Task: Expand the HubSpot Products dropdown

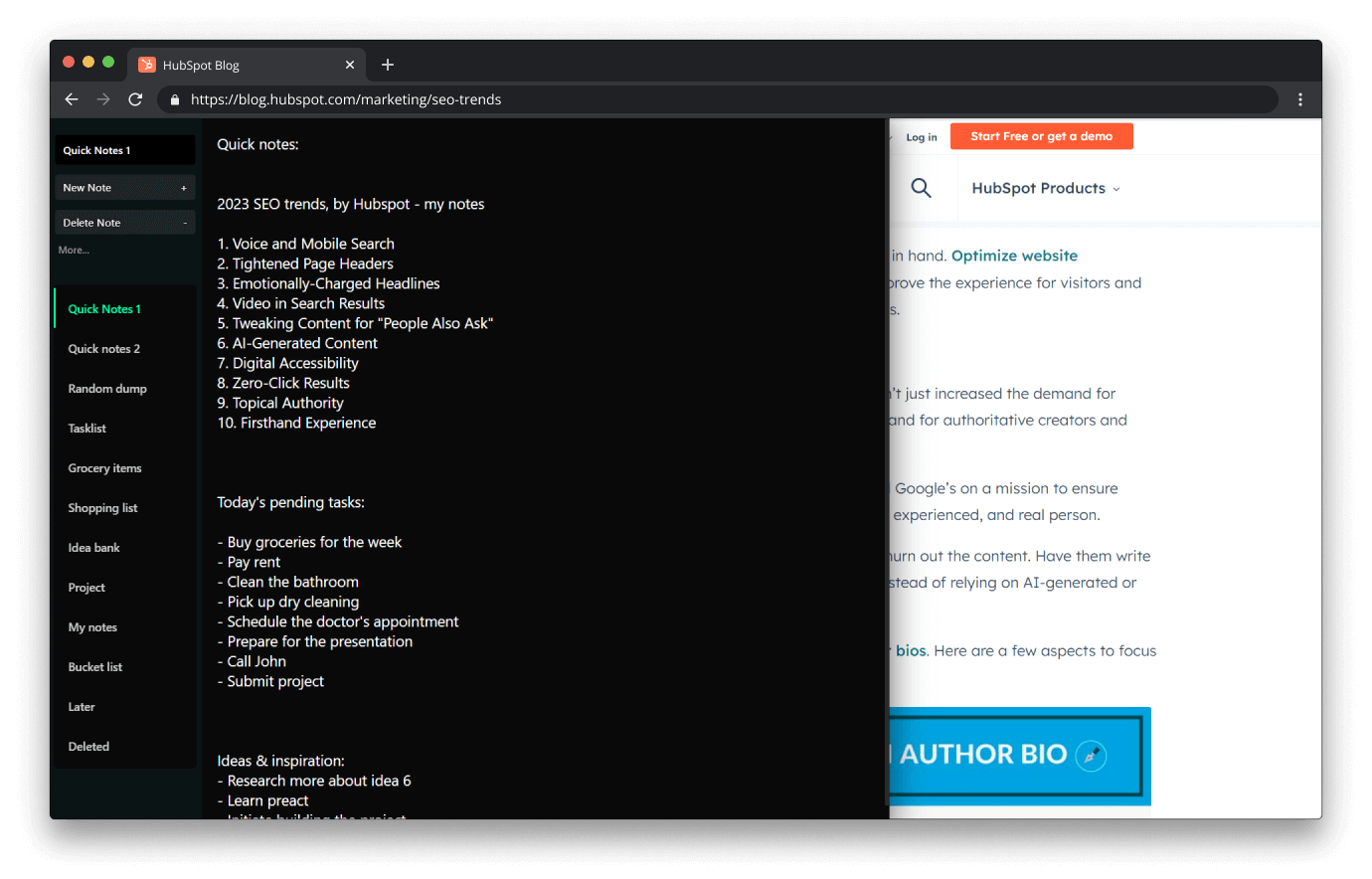Action: (1046, 188)
